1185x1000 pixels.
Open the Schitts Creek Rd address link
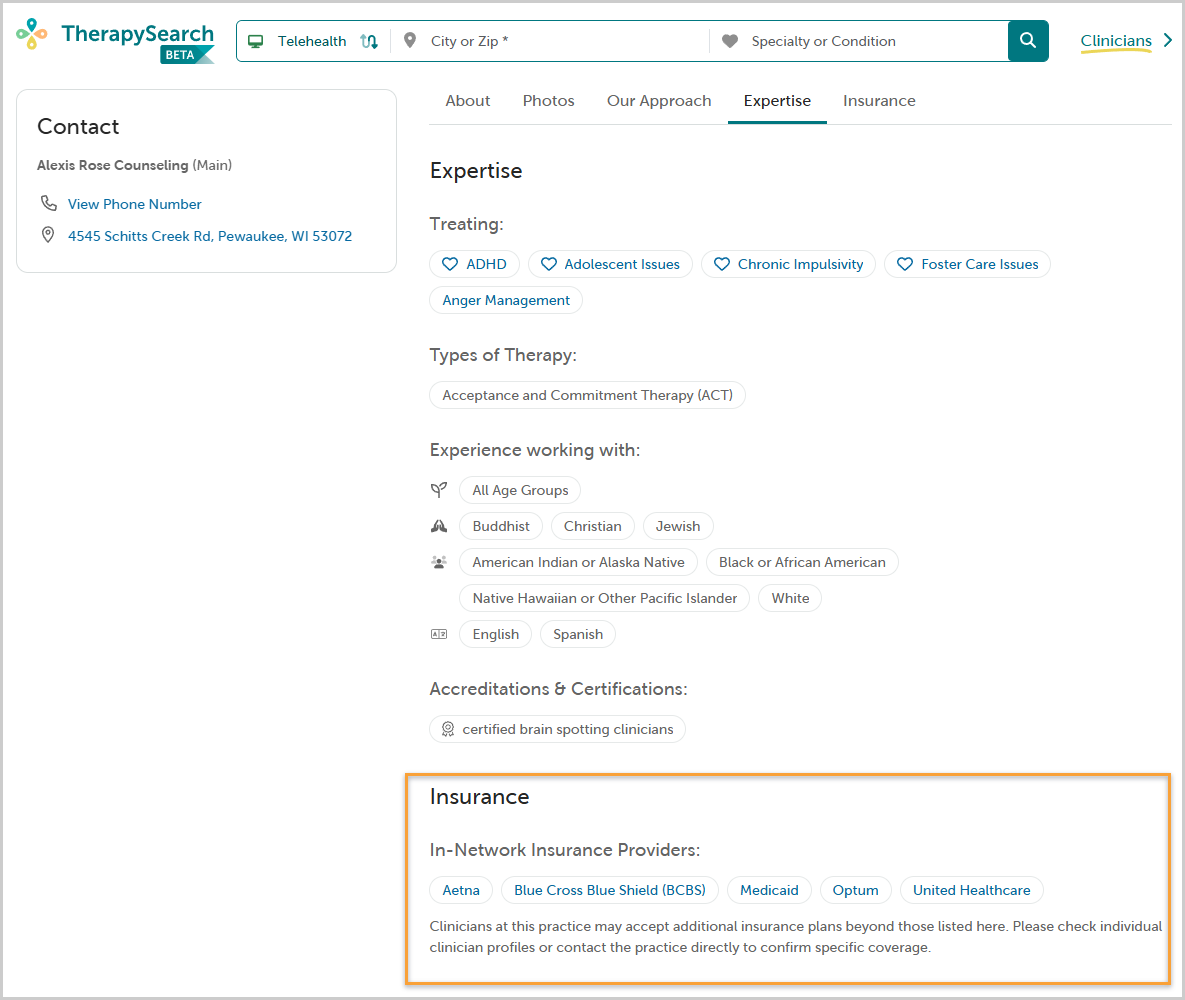point(210,236)
